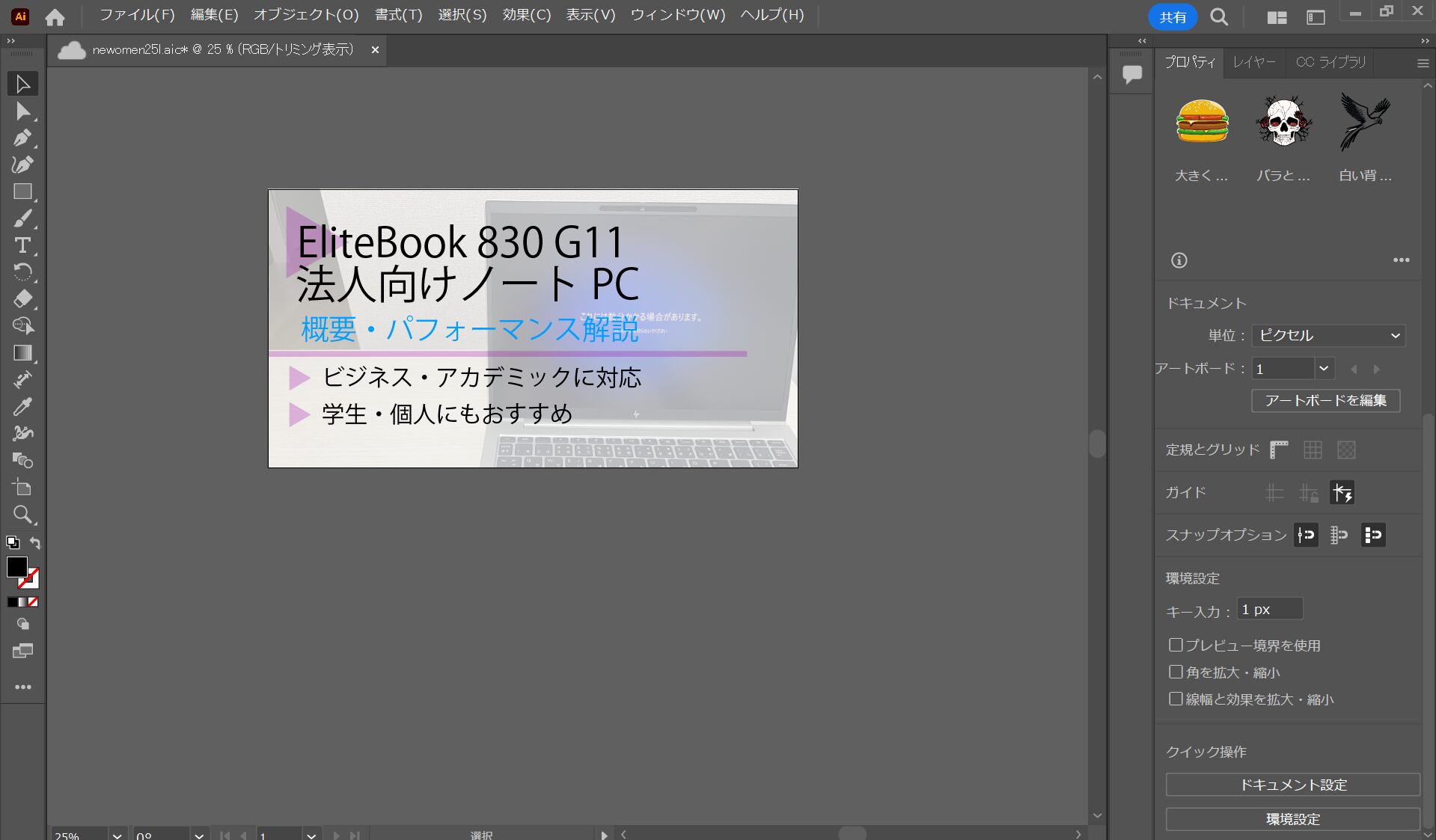Screen dimensions: 1436x840
Task: Select the Eyedropper tool
Action: (22, 407)
